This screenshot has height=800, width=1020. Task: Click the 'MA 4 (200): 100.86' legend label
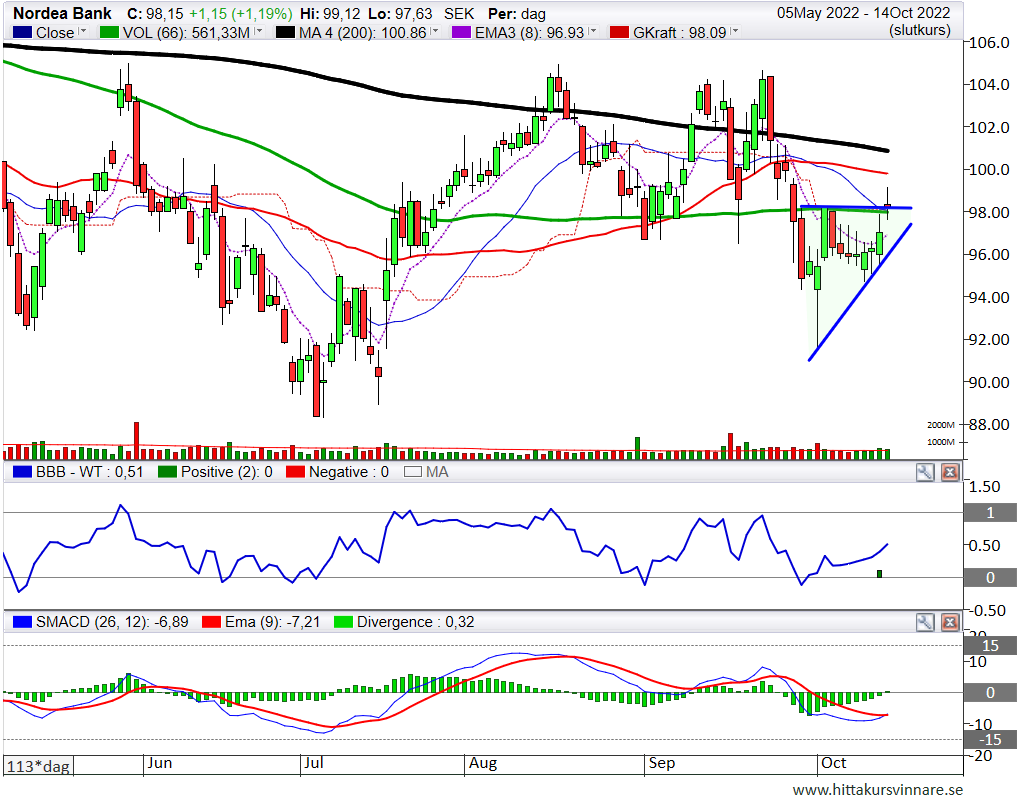[x=362, y=32]
